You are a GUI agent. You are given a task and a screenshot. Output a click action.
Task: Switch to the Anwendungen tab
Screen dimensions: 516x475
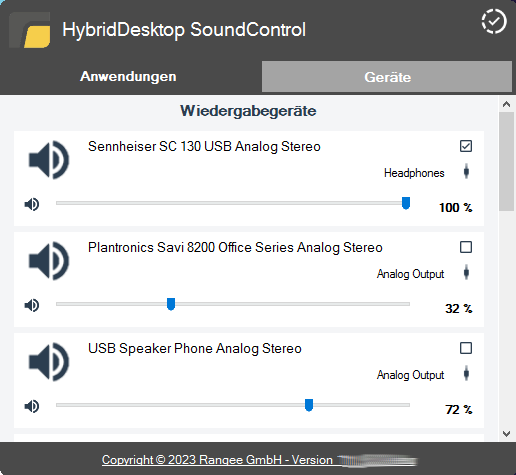[128, 76]
